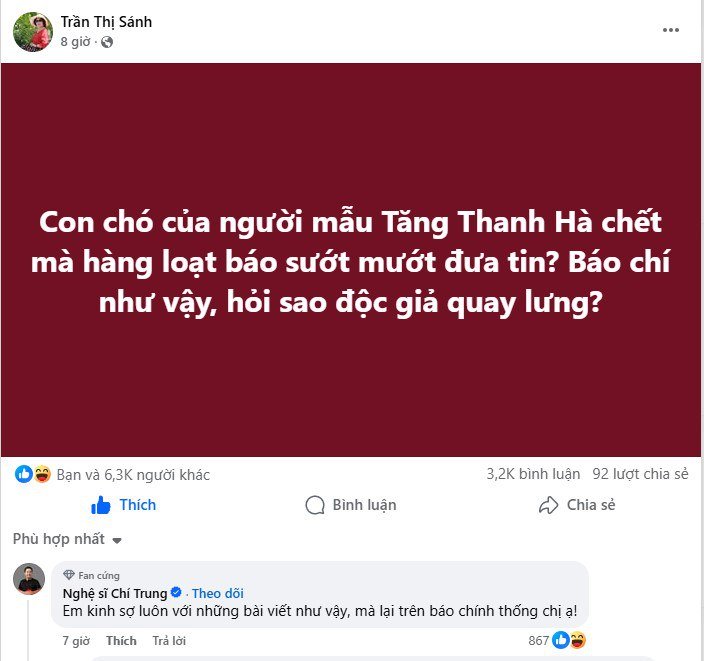This screenshot has height=661, width=704.
Task: Click the Fan cứng diamond badge icon
Action: pyautogui.click(x=69, y=575)
